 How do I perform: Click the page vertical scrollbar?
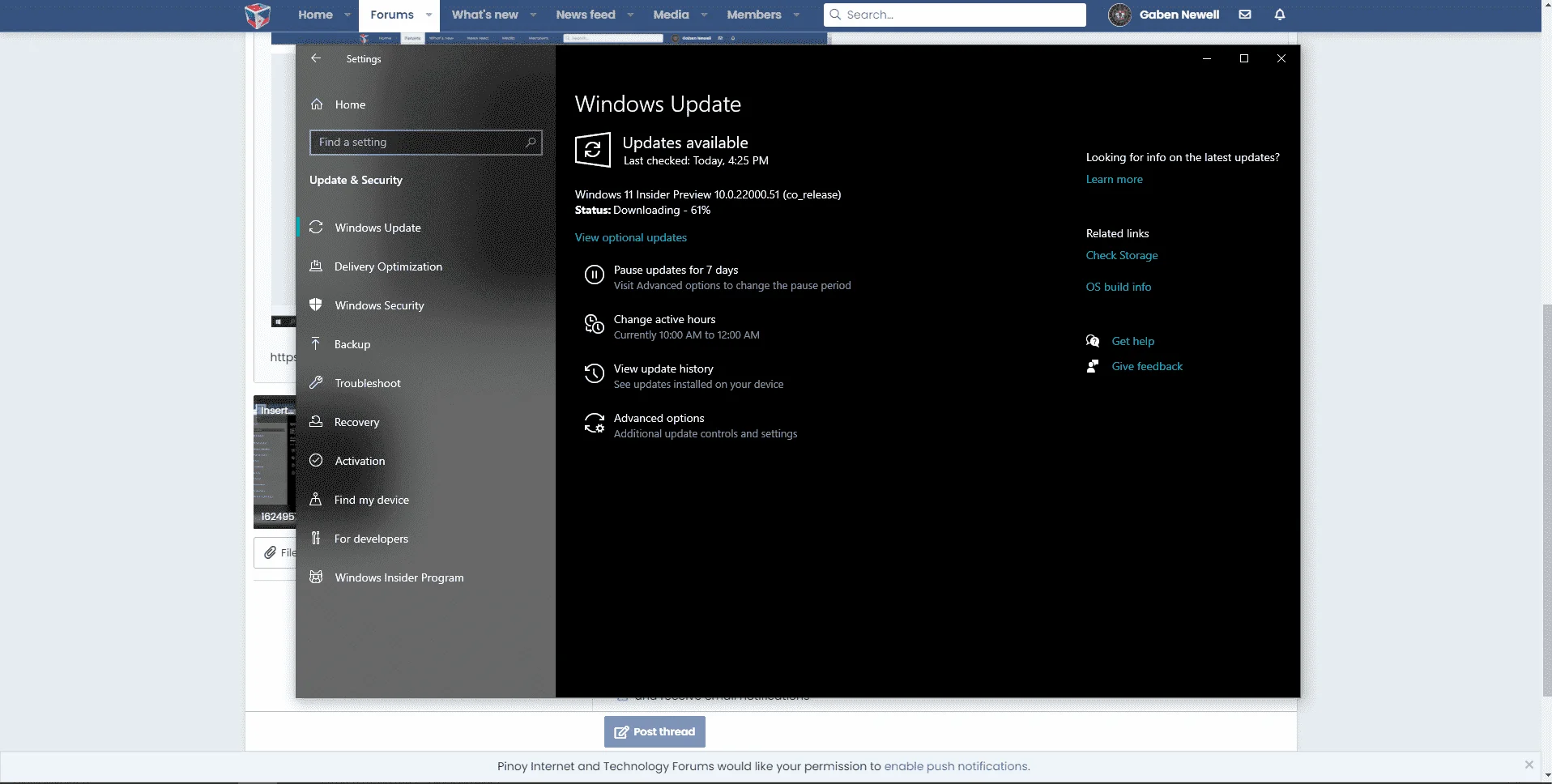[1546, 500]
